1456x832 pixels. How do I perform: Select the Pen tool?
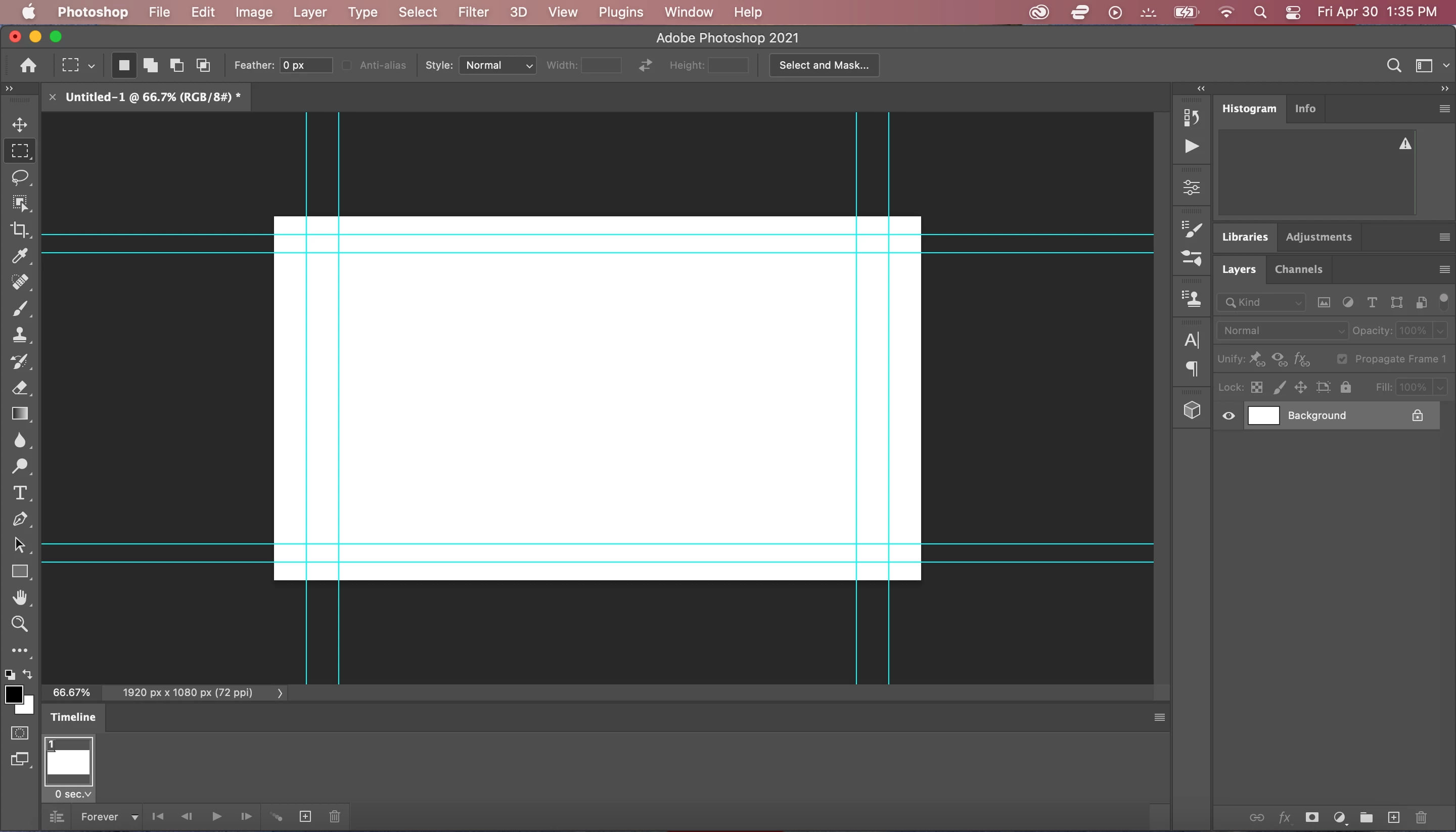[x=19, y=519]
